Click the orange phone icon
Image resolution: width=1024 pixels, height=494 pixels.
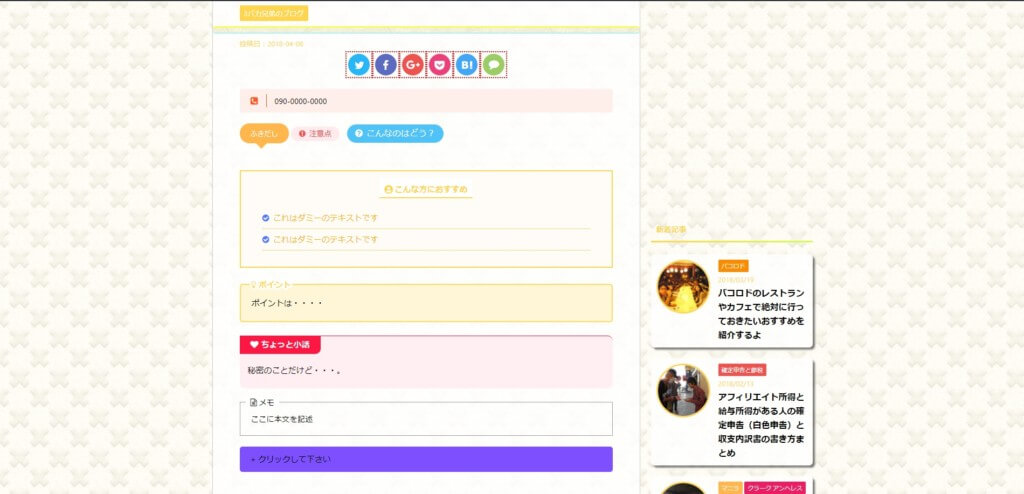pyautogui.click(x=254, y=101)
